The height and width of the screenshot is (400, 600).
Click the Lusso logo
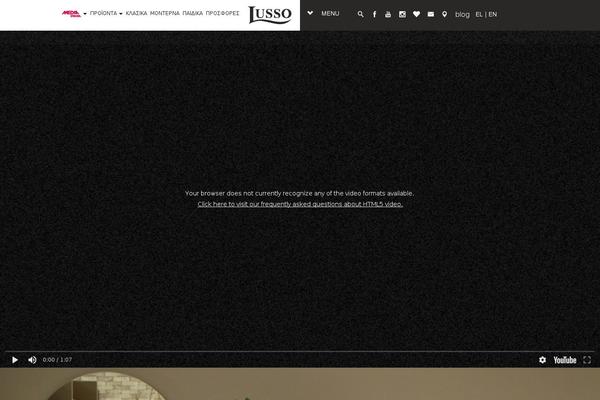coord(270,15)
